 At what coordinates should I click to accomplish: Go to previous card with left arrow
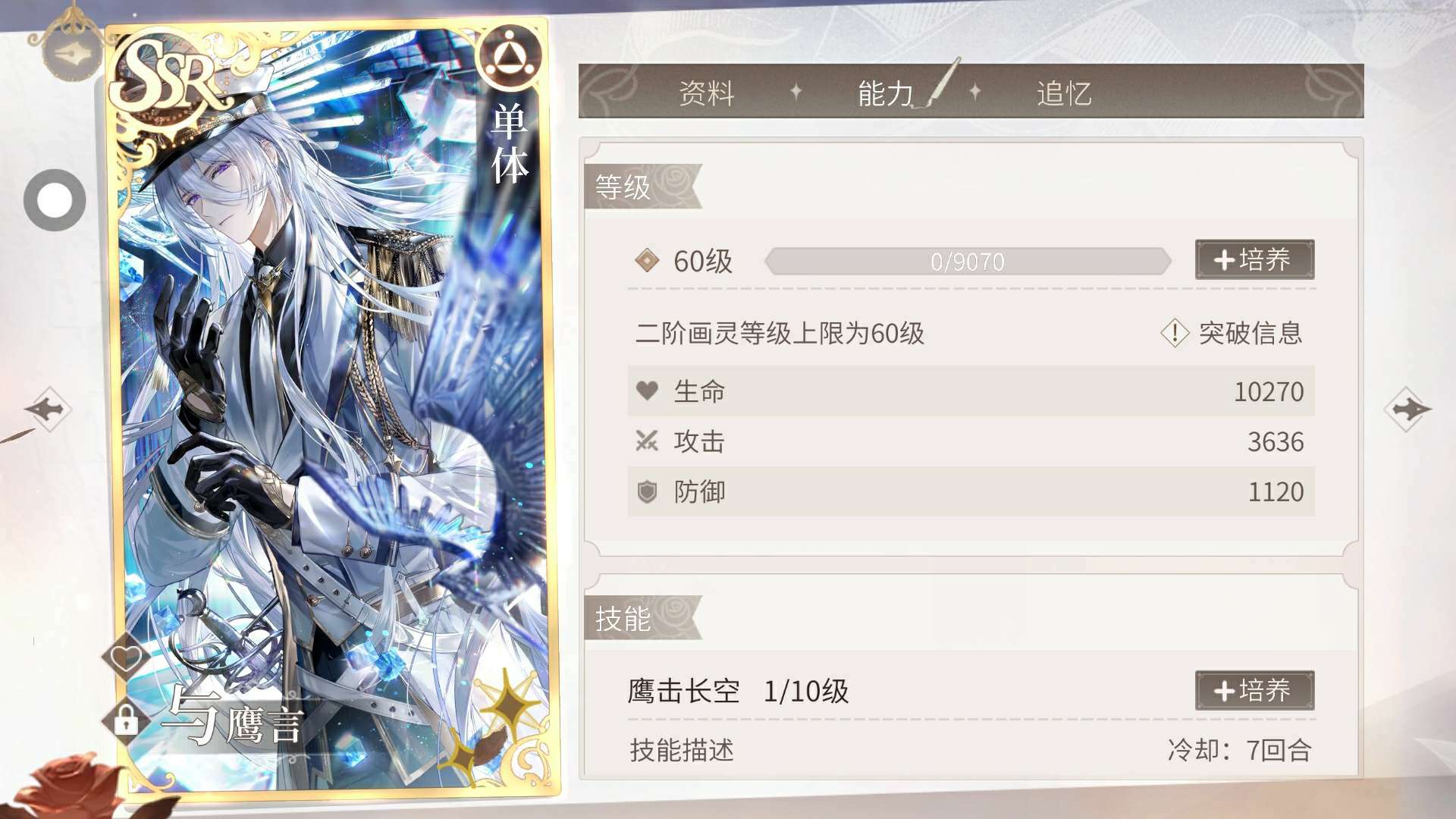(x=48, y=409)
